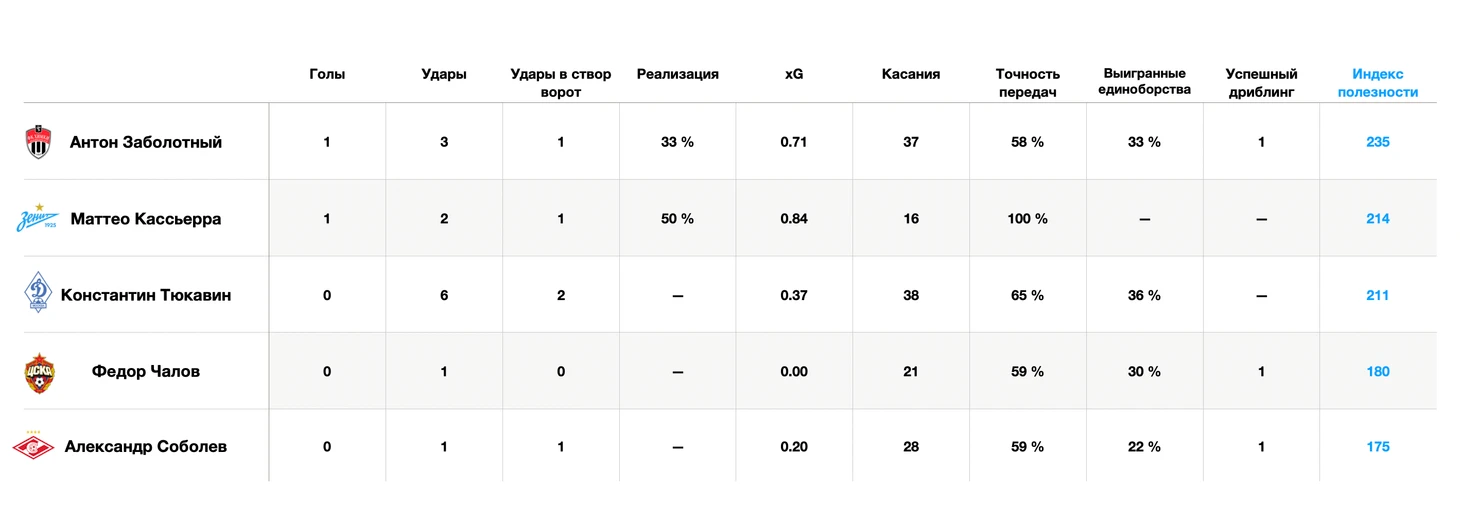Click the Khimki club logo

[x=38, y=142]
